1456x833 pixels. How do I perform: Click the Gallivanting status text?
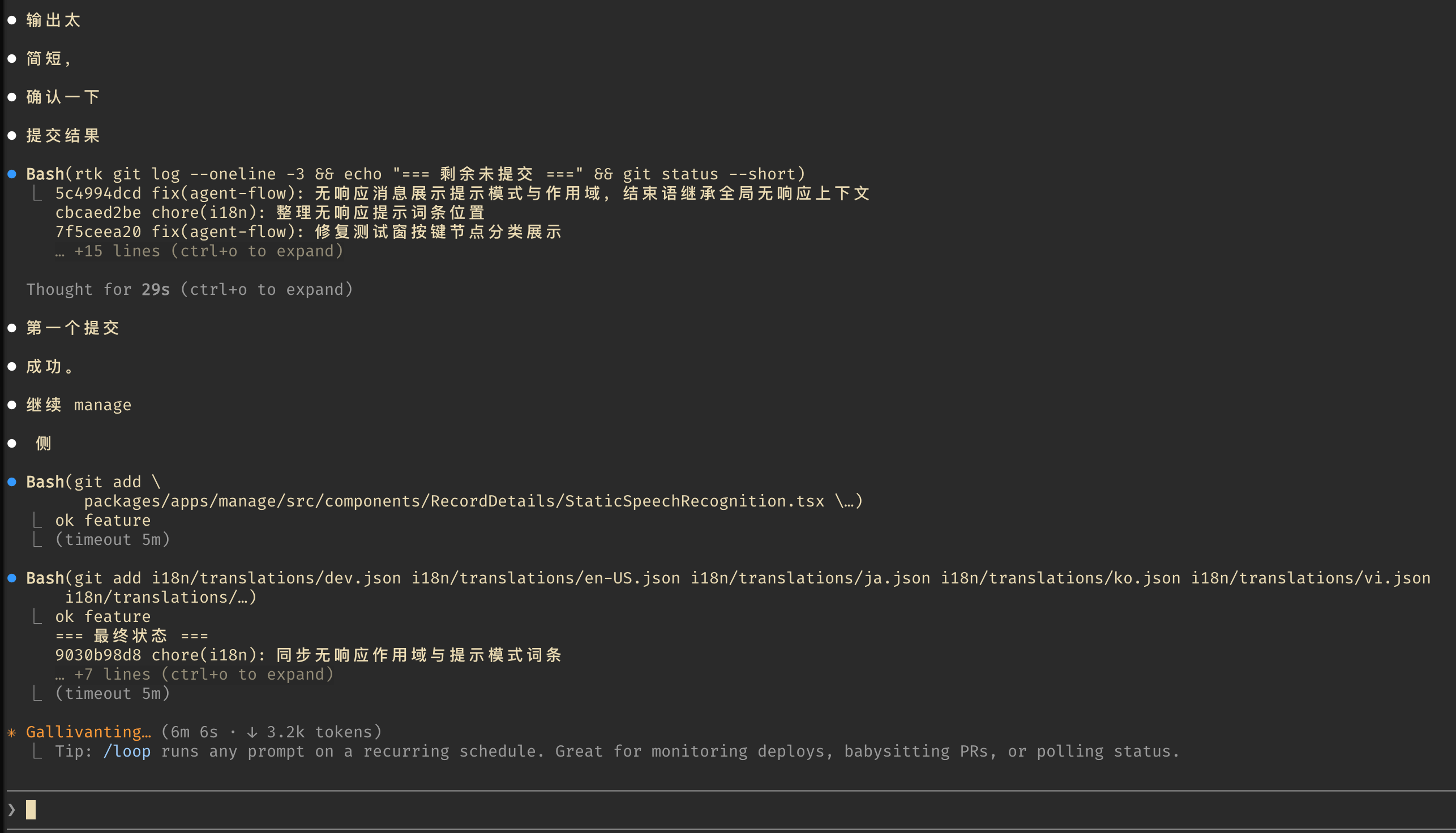(x=89, y=732)
